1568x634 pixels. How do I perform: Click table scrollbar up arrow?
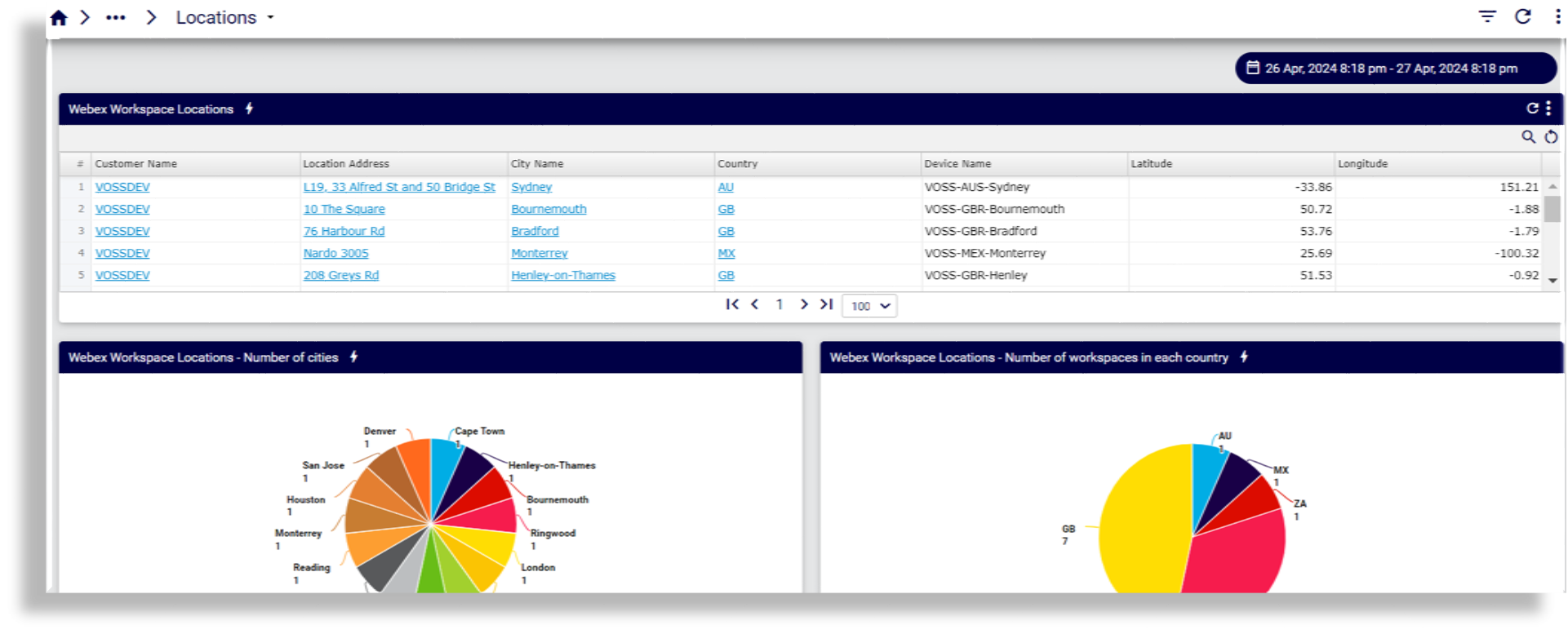point(1552,187)
